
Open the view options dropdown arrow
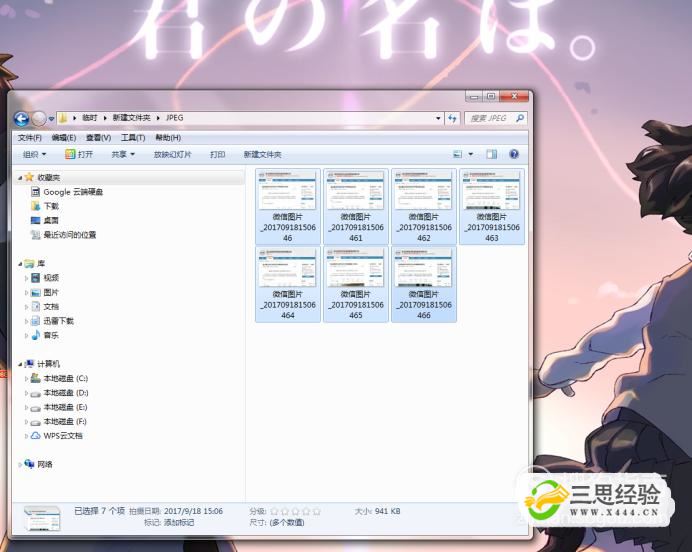point(470,154)
